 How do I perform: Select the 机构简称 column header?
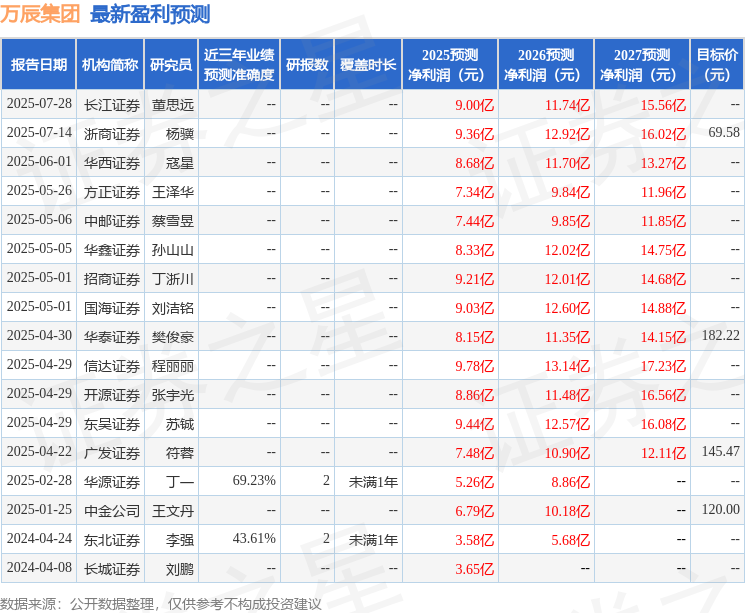pyautogui.click(x=110, y=64)
